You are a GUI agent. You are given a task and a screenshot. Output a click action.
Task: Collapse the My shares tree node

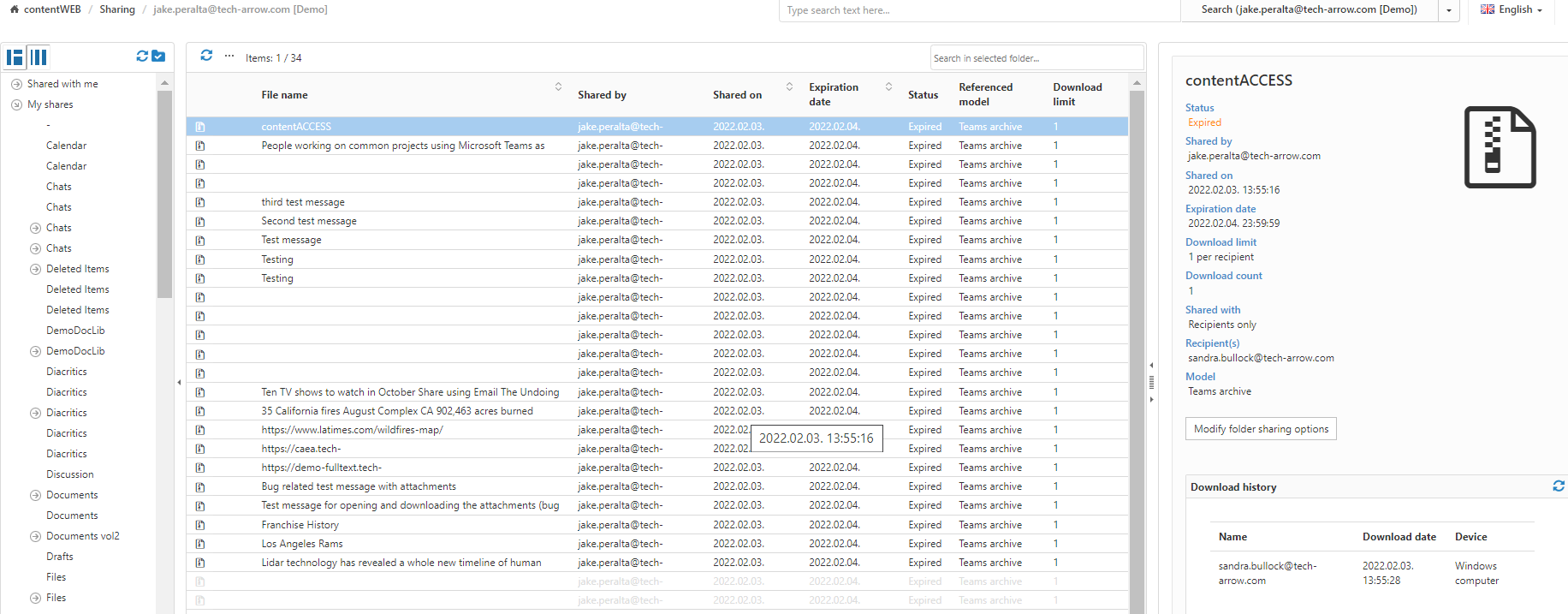point(16,104)
